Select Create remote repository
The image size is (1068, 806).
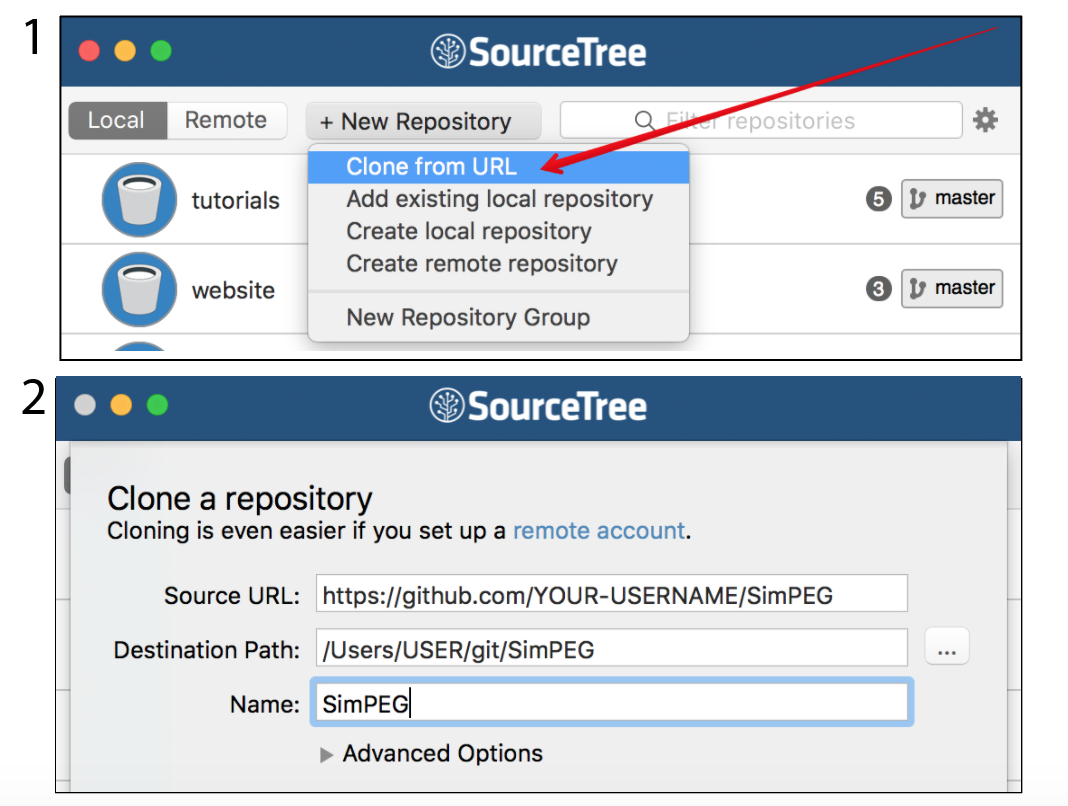point(482,263)
